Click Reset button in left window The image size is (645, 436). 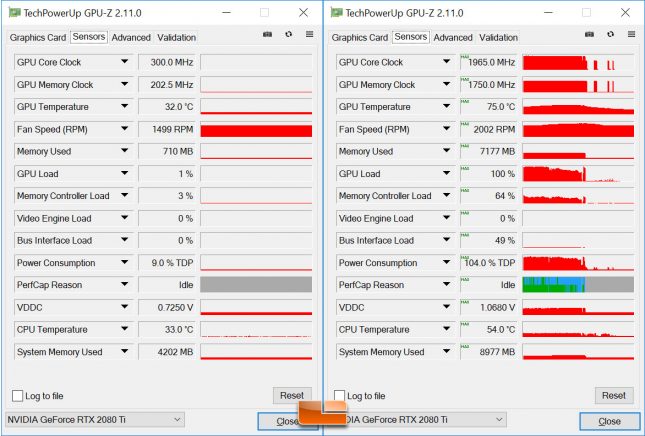292,396
